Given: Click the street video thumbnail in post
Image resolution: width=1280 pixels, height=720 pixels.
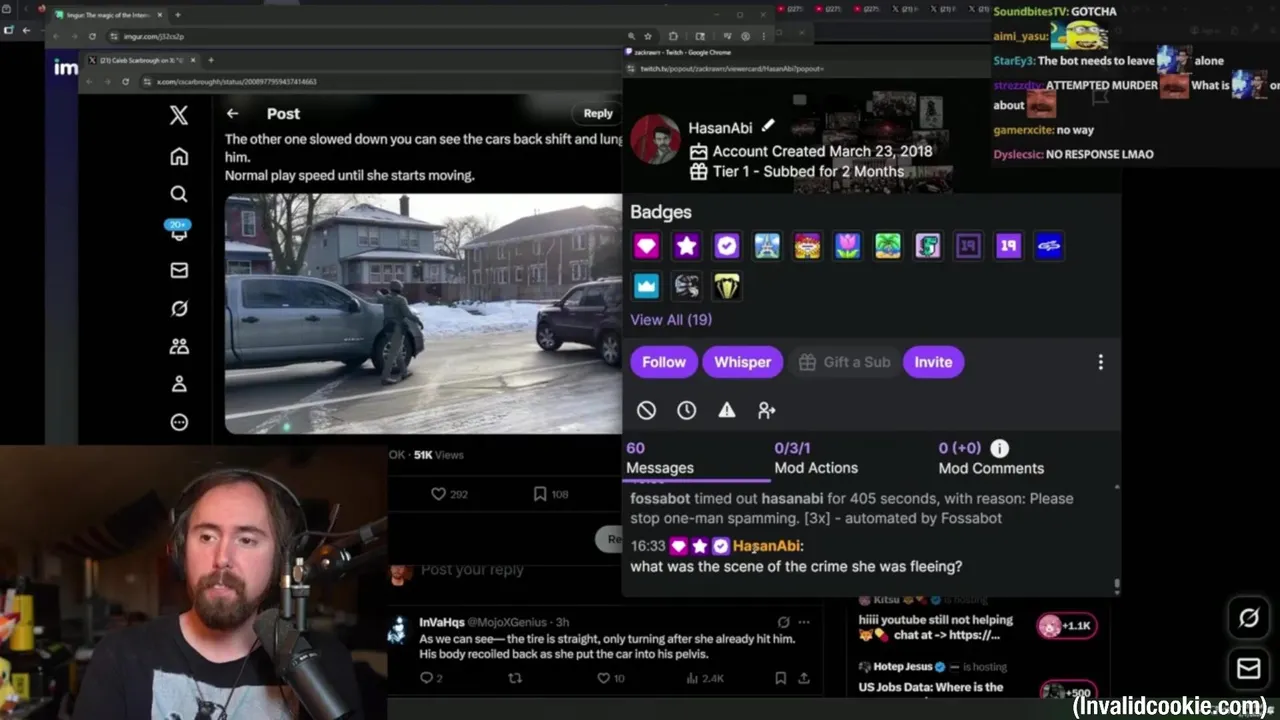Looking at the screenshot, I should click(x=423, y=314).
